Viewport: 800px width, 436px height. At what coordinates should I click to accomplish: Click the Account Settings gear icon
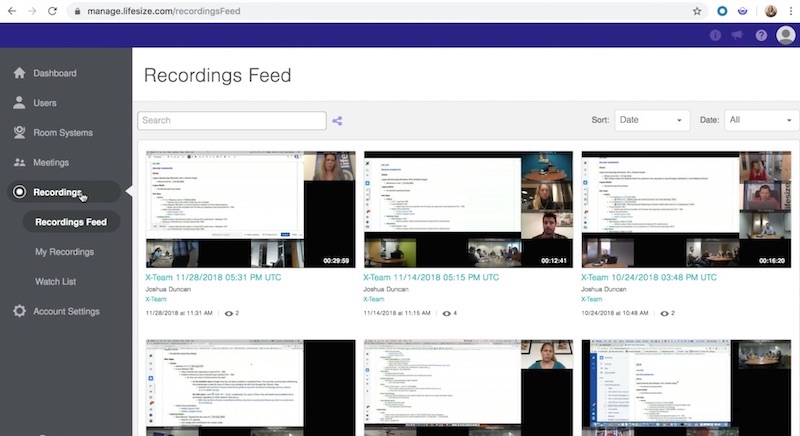point(20,311)
